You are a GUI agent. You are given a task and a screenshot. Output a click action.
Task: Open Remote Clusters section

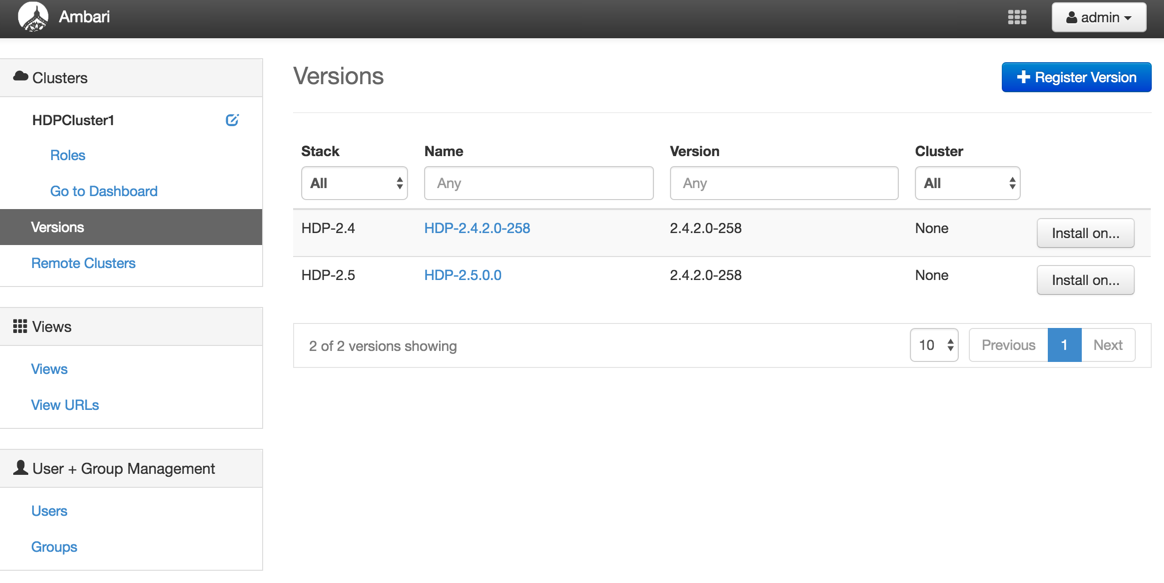coord(83,263)
